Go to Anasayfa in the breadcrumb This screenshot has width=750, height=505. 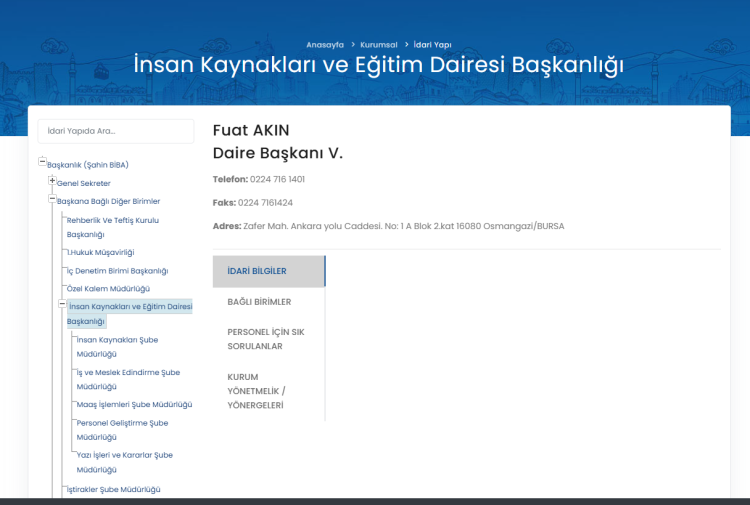[324, 45]
